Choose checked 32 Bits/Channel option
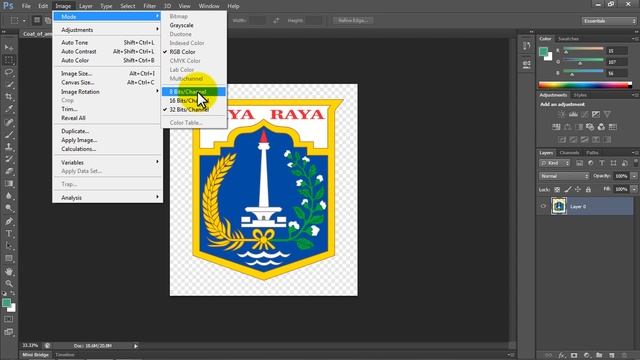 189,109
